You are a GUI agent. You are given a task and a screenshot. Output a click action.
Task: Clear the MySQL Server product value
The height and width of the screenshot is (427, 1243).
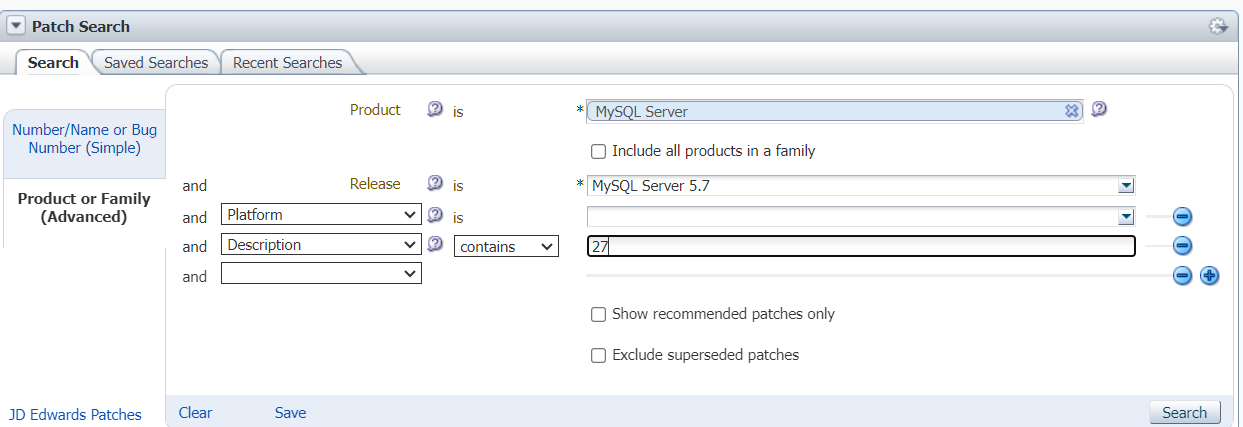[x=1071, y=111]
